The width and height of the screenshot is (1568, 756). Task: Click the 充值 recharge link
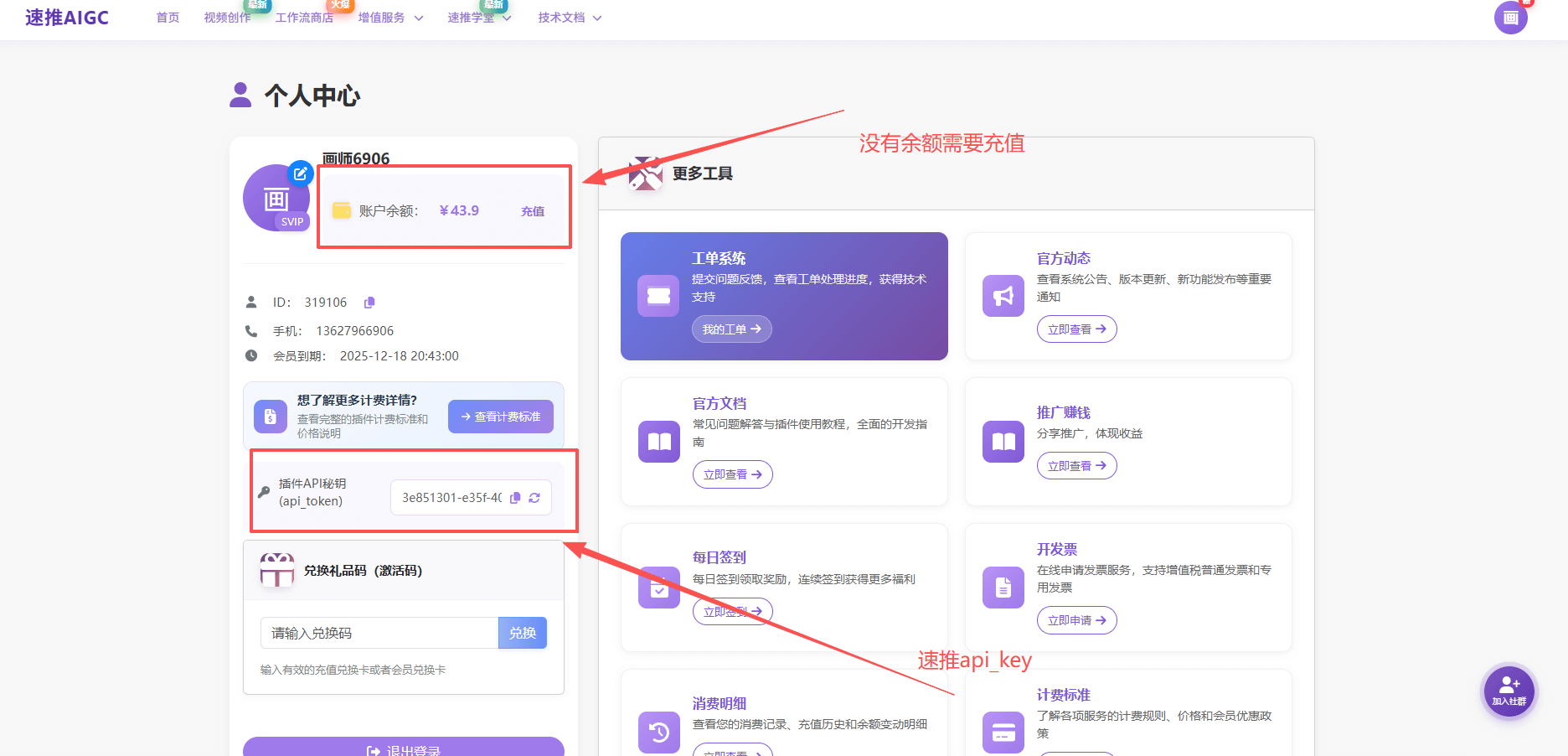[533, 211]
